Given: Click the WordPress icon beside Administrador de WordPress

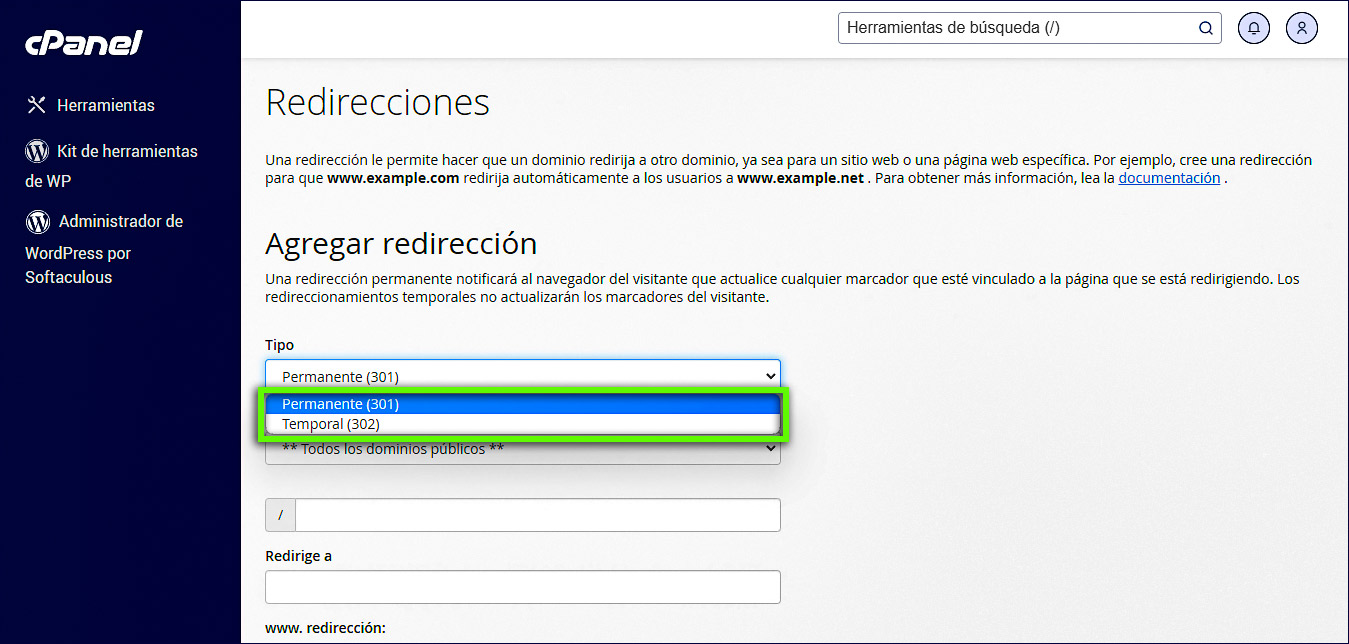Looking at the screenshot, I should 35,221.
